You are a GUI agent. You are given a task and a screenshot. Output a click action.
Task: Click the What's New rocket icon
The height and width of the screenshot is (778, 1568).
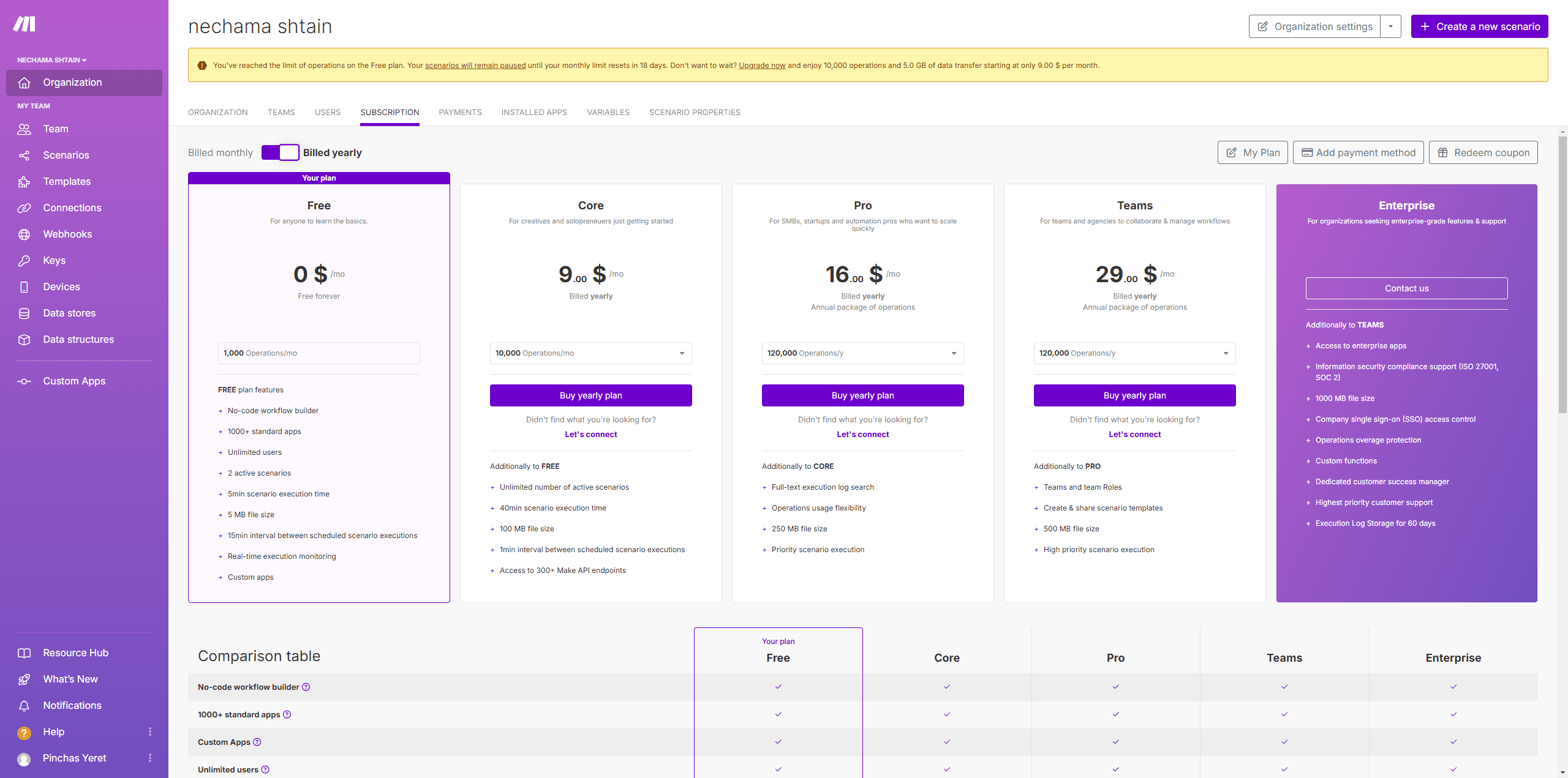pyautogui.click(x=24, y=679)
